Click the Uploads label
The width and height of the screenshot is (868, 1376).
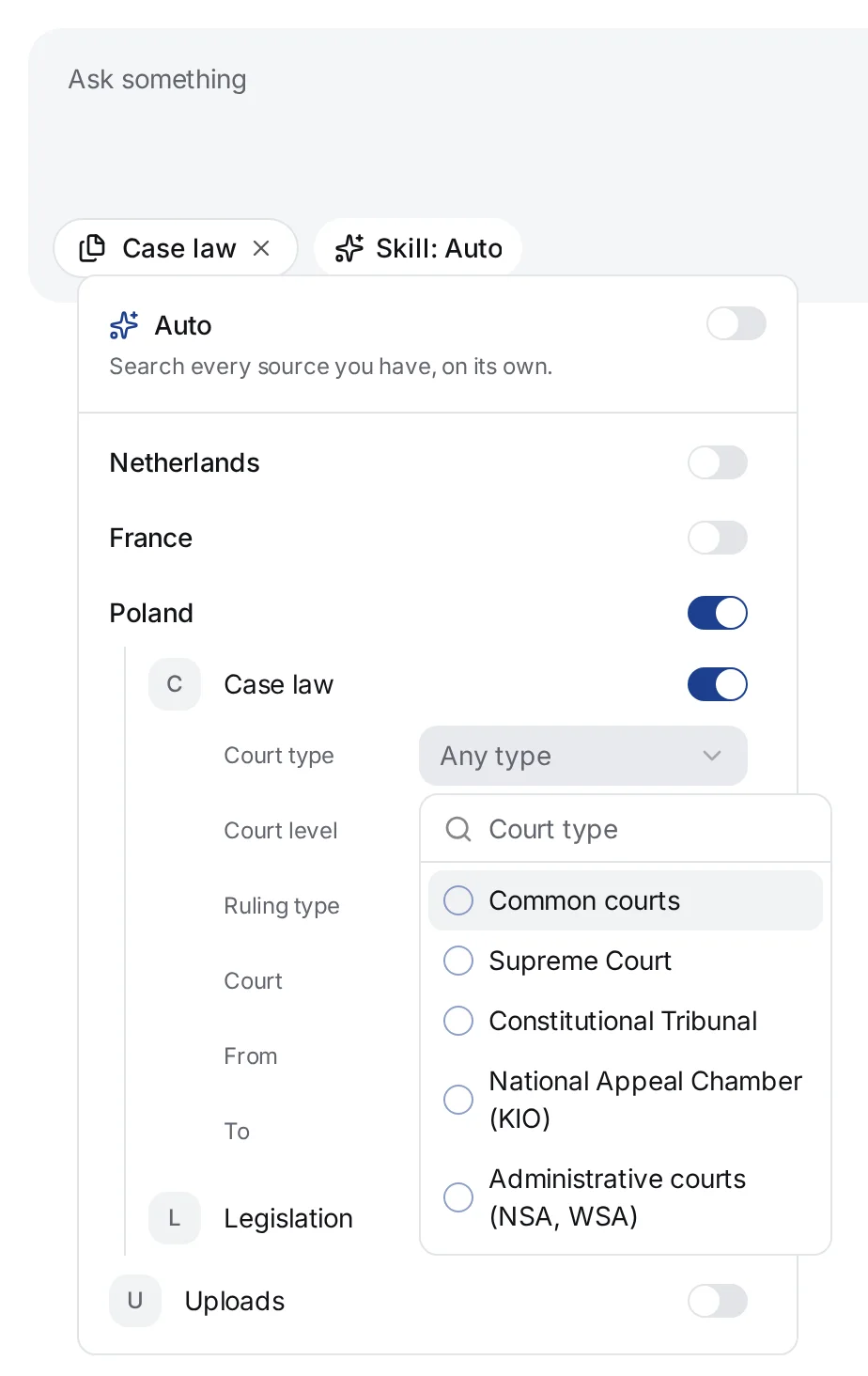(x=235, y=1301)
